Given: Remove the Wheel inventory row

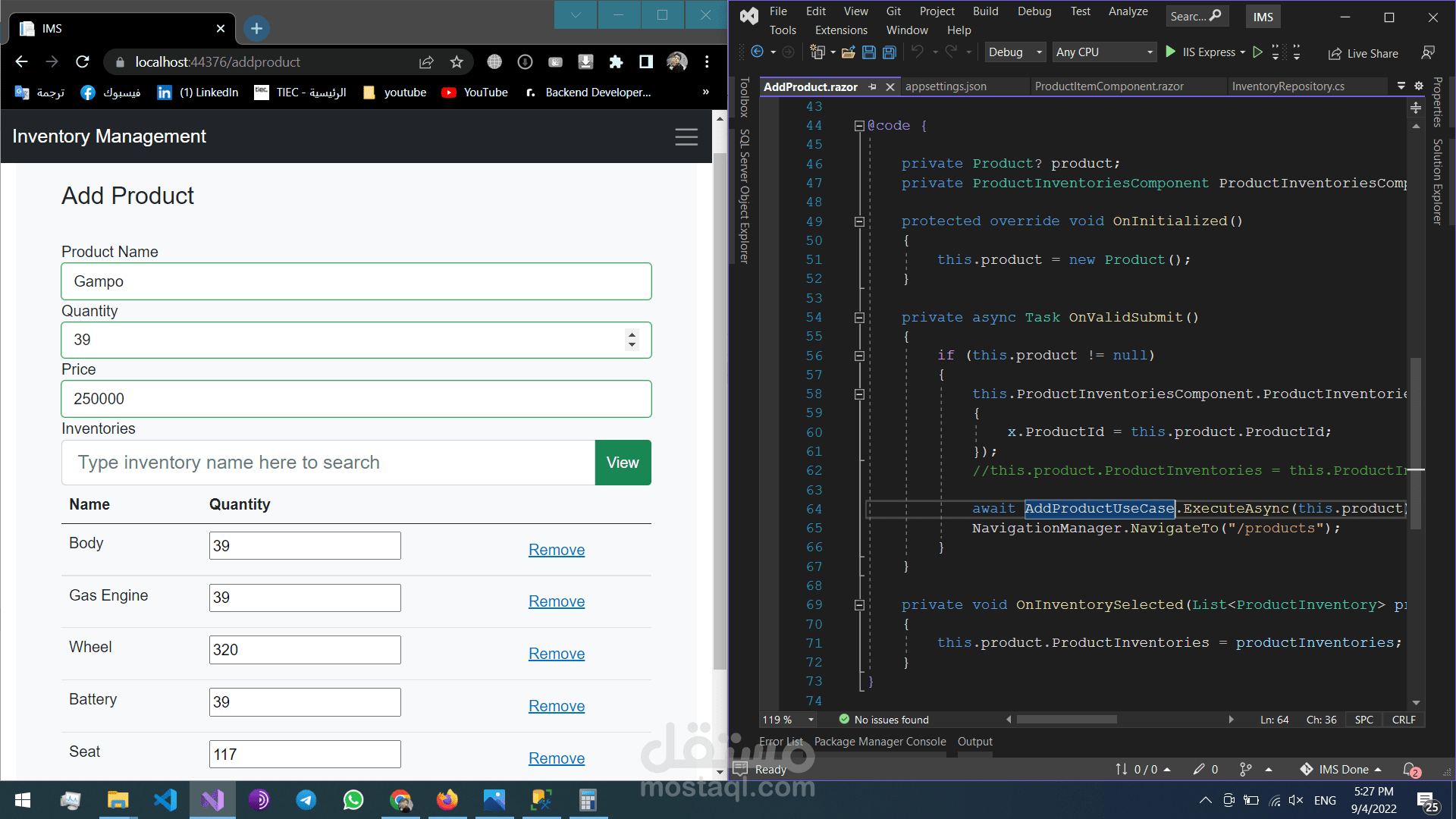Looking at the screenshot, I should (x=556, y=654).
